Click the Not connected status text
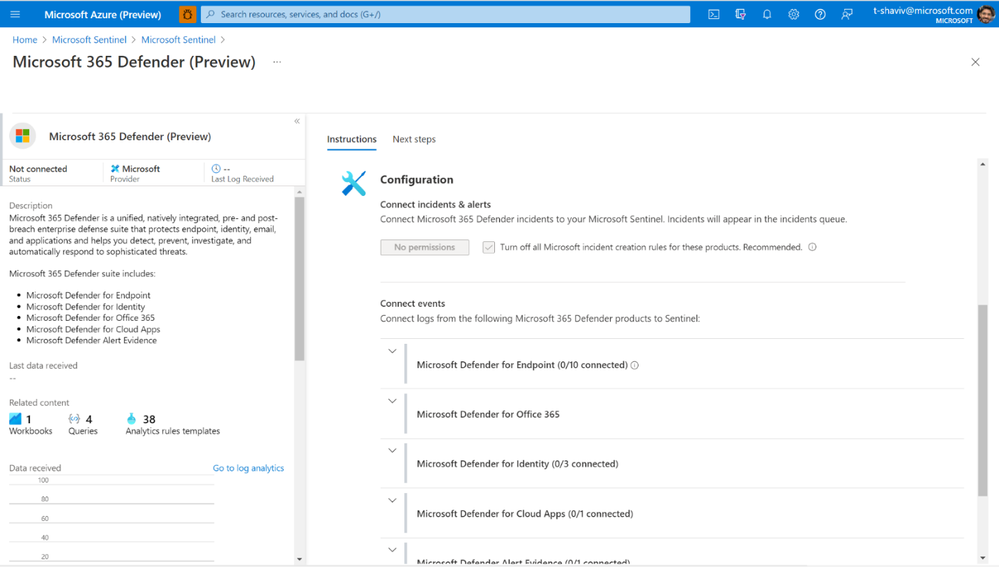The height and width of the screenshot is (567, 999). [x=38, y=169]
